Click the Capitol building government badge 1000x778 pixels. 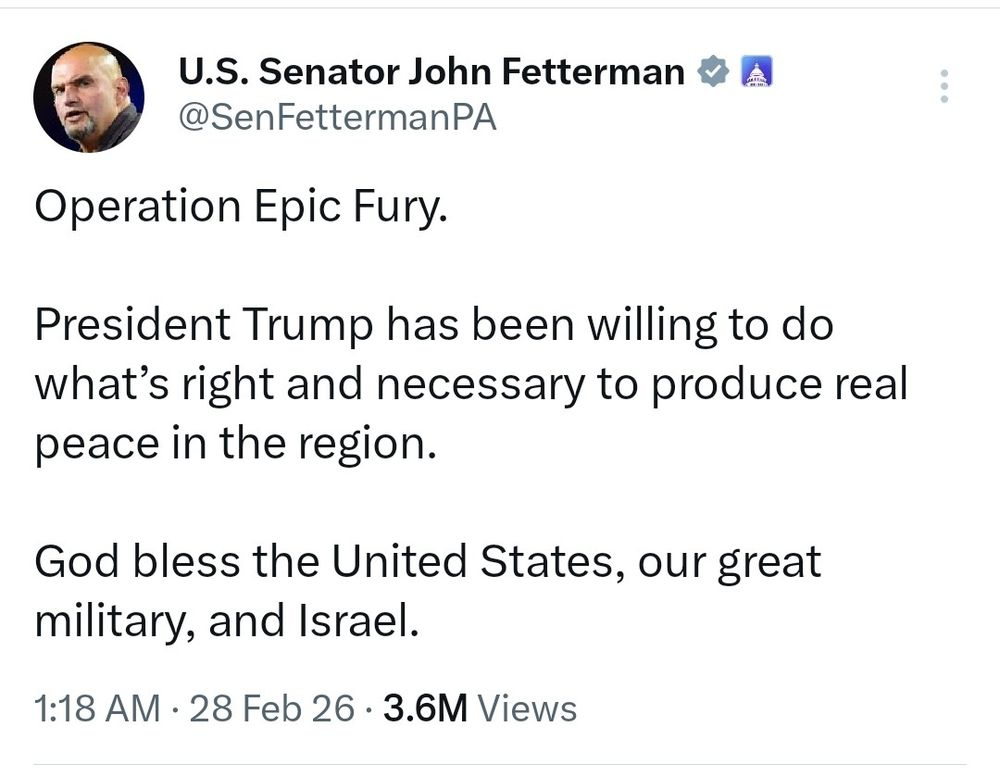(754, 73)
